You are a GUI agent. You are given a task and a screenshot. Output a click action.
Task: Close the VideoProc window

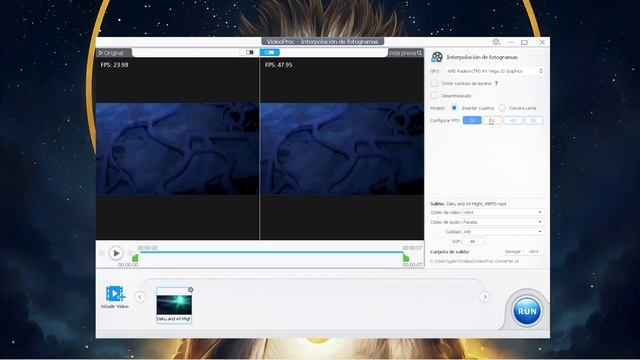[x=542, y=42]
